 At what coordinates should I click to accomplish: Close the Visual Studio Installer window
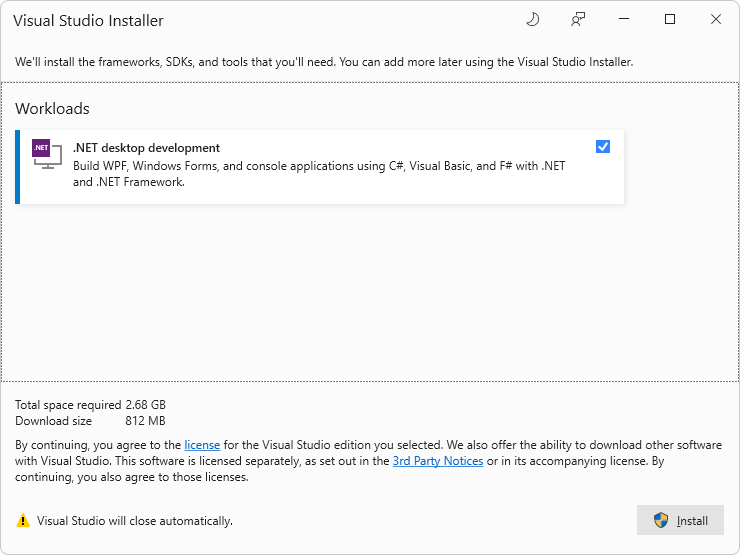(x=716, y=19)
